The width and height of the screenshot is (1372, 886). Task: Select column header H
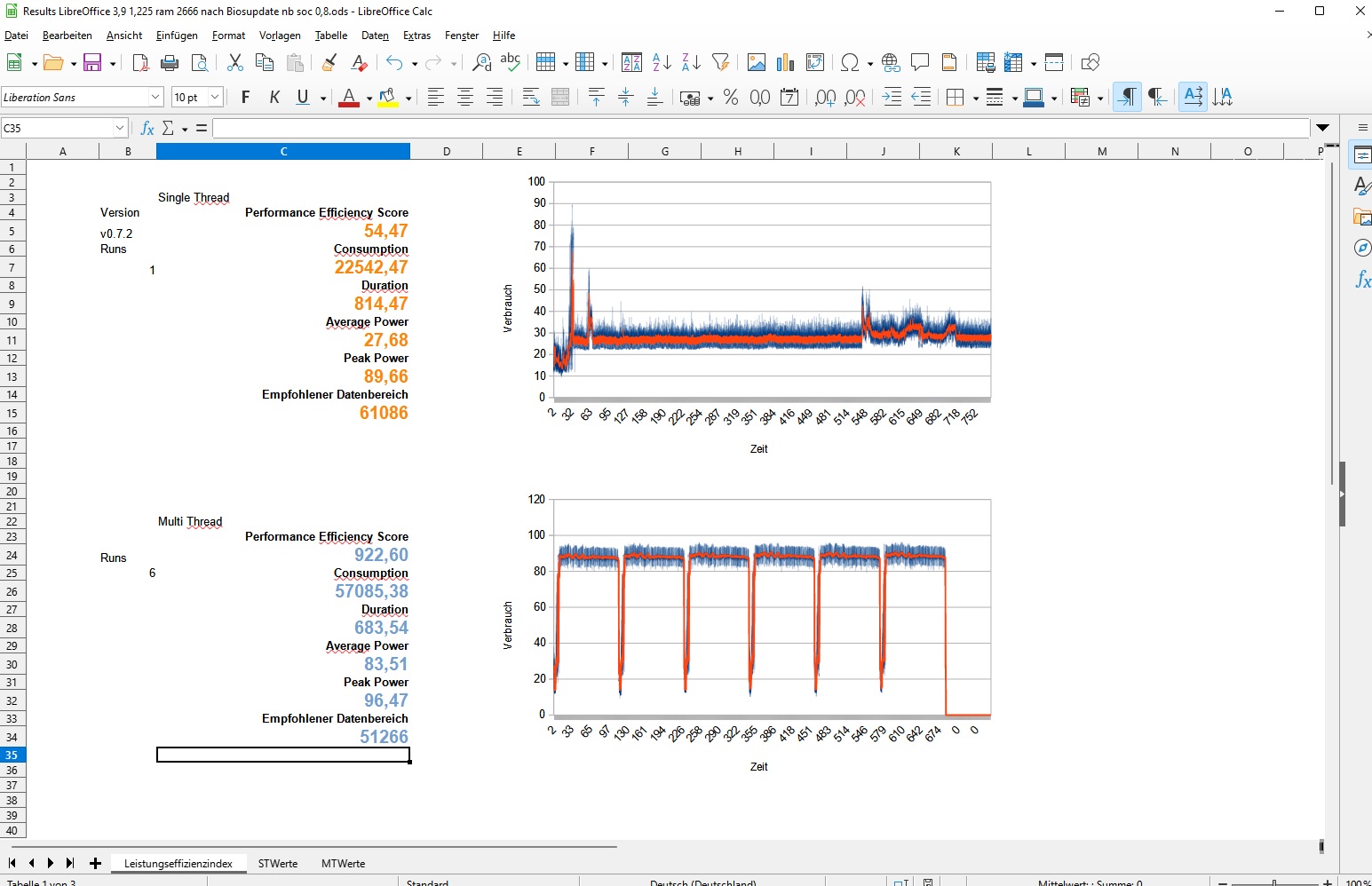pyautogui.click(x=737, y=151)
